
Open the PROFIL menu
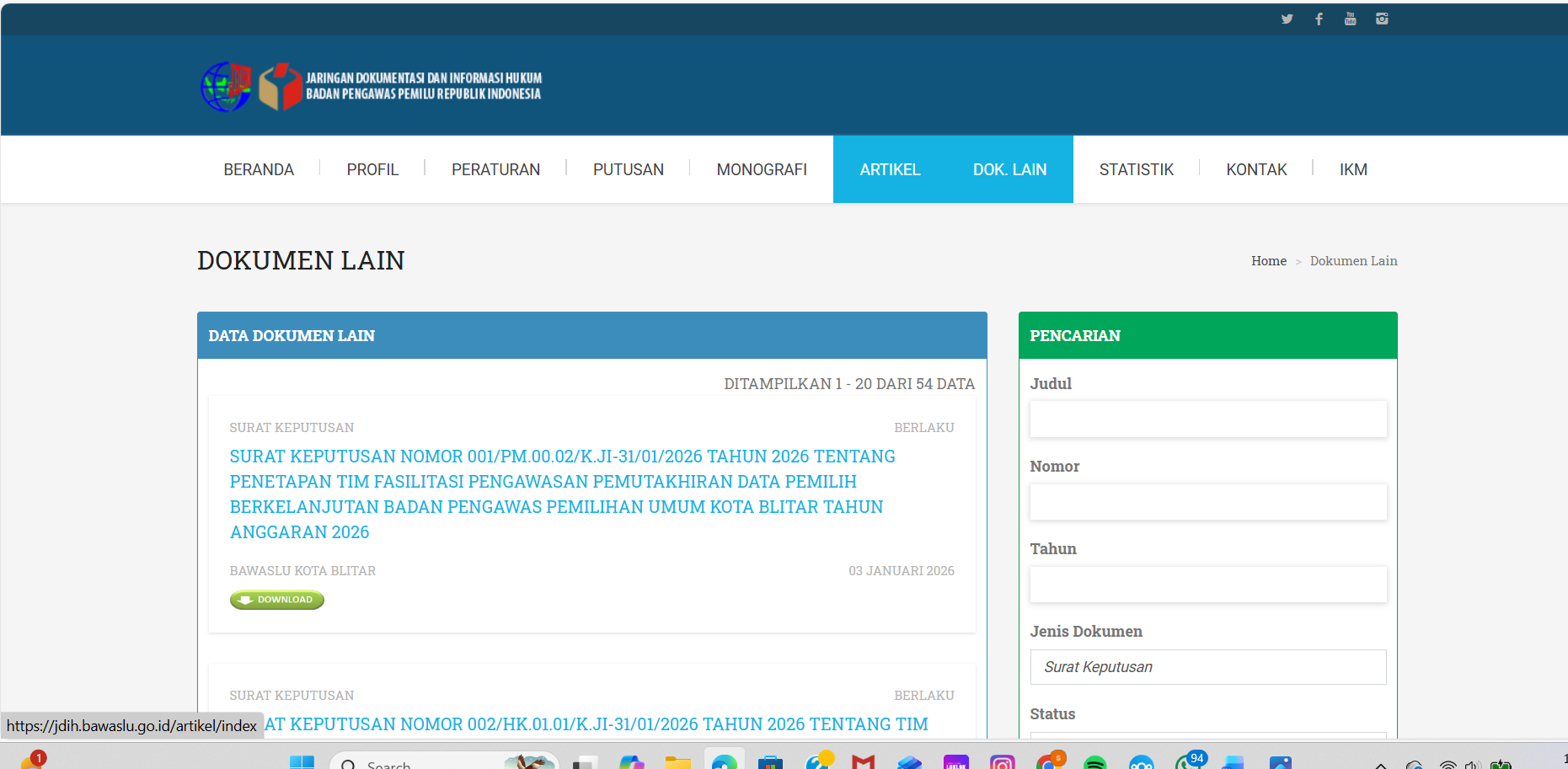pyautogui.click(x=372, y=169)
